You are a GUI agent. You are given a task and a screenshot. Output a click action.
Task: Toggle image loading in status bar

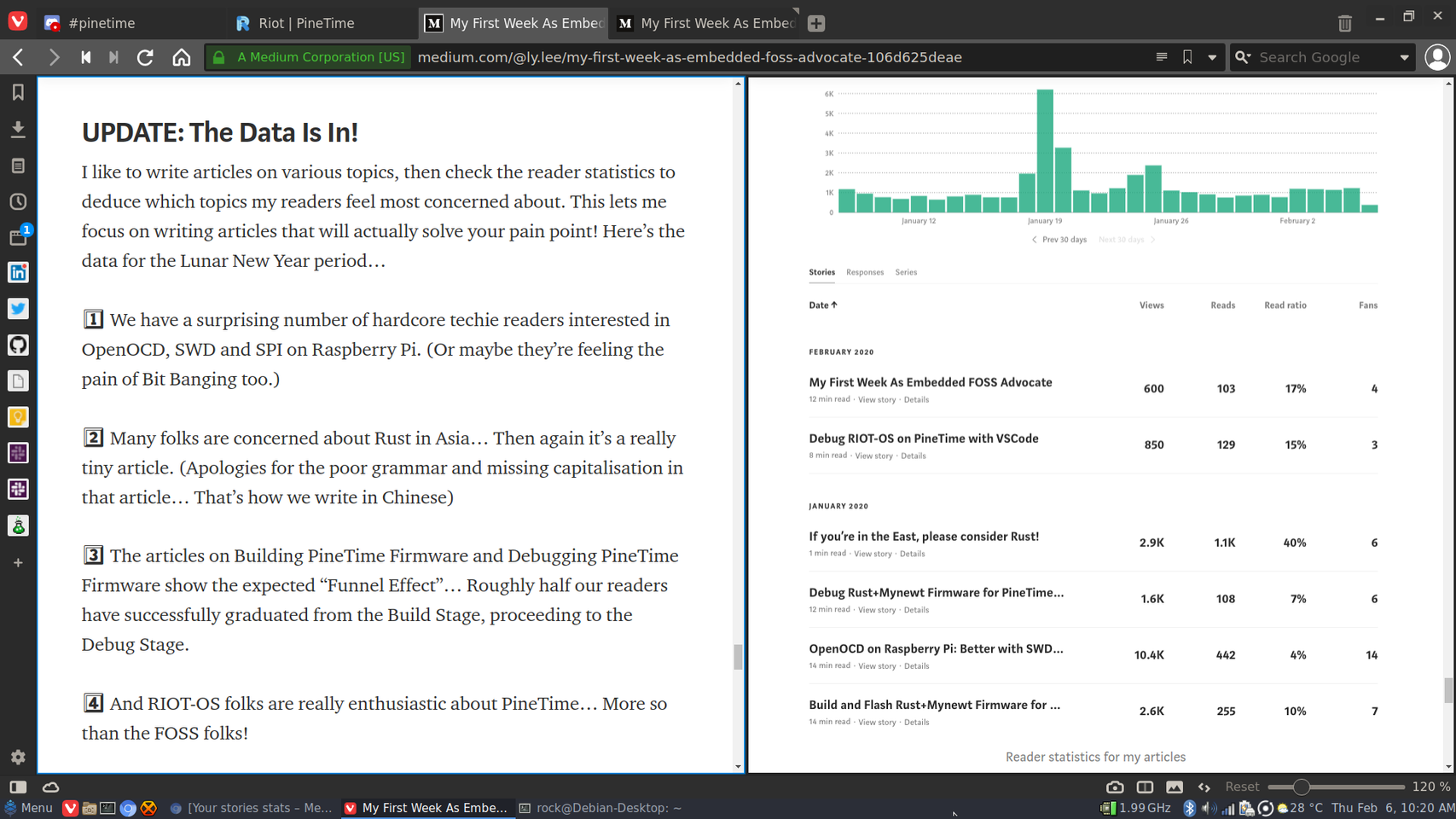click(1175, 787)
